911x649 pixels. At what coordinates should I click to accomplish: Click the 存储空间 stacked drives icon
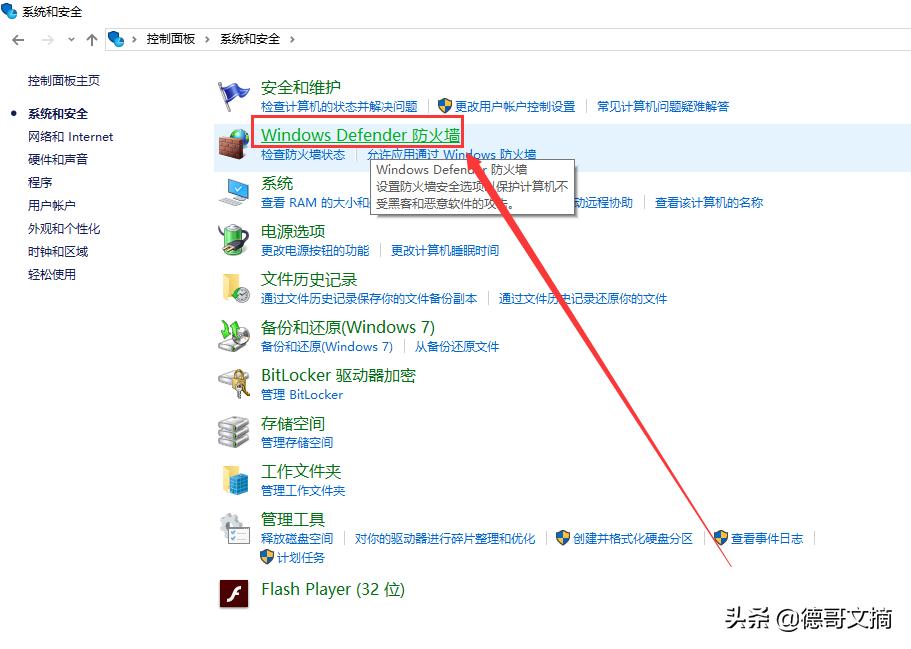[x=234, y=431]
